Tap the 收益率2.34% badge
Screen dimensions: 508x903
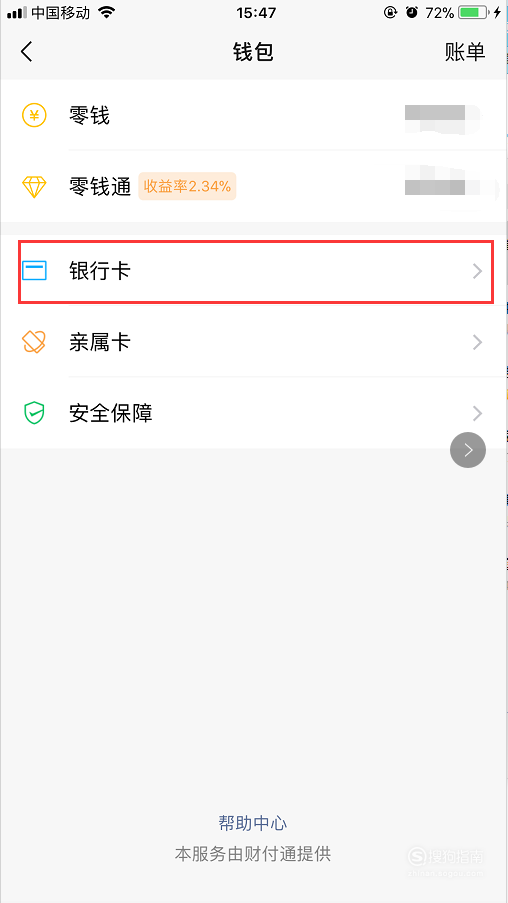click(x=187, y=187)
